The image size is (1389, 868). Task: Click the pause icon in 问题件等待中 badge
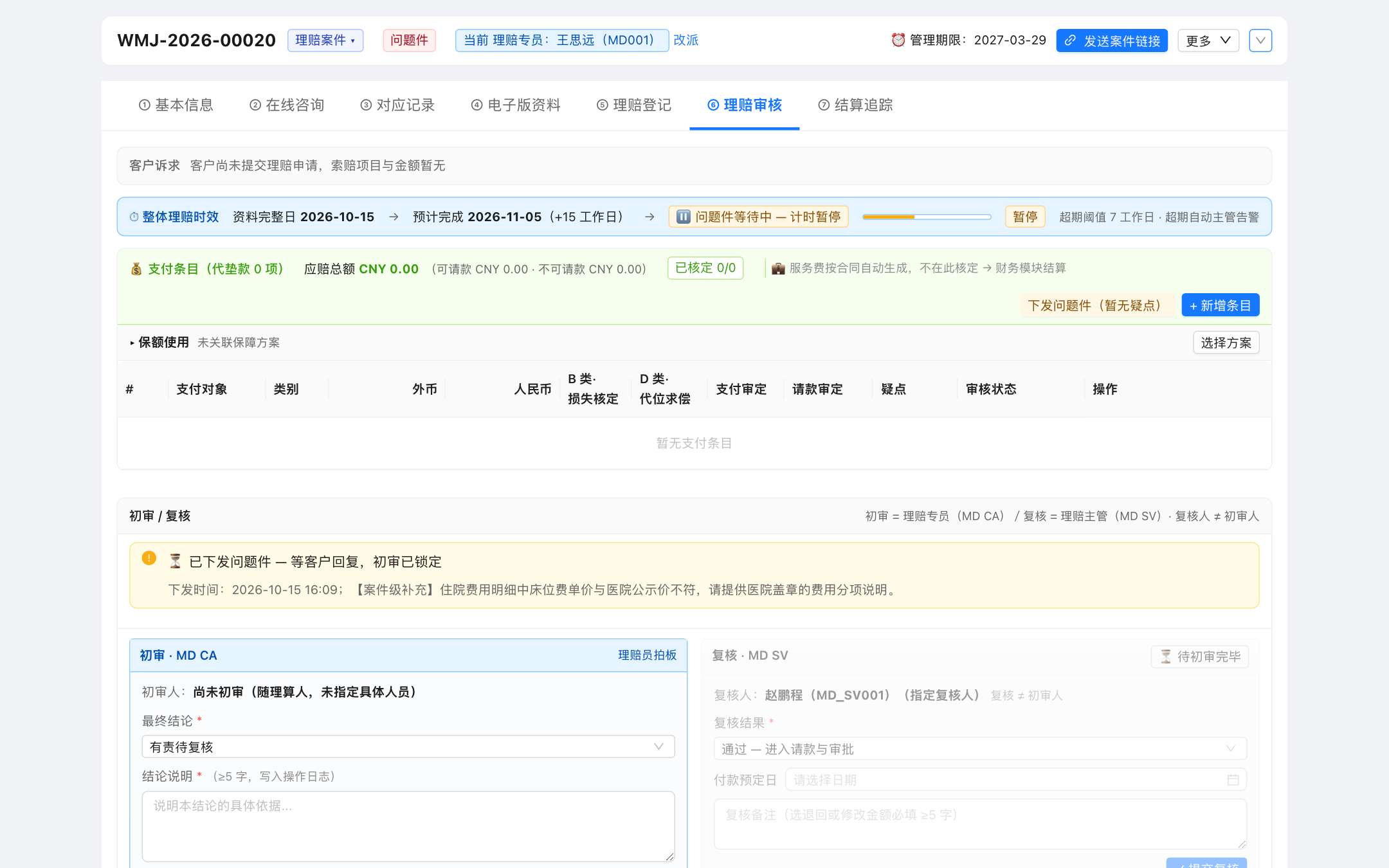(x=684, y=217)
